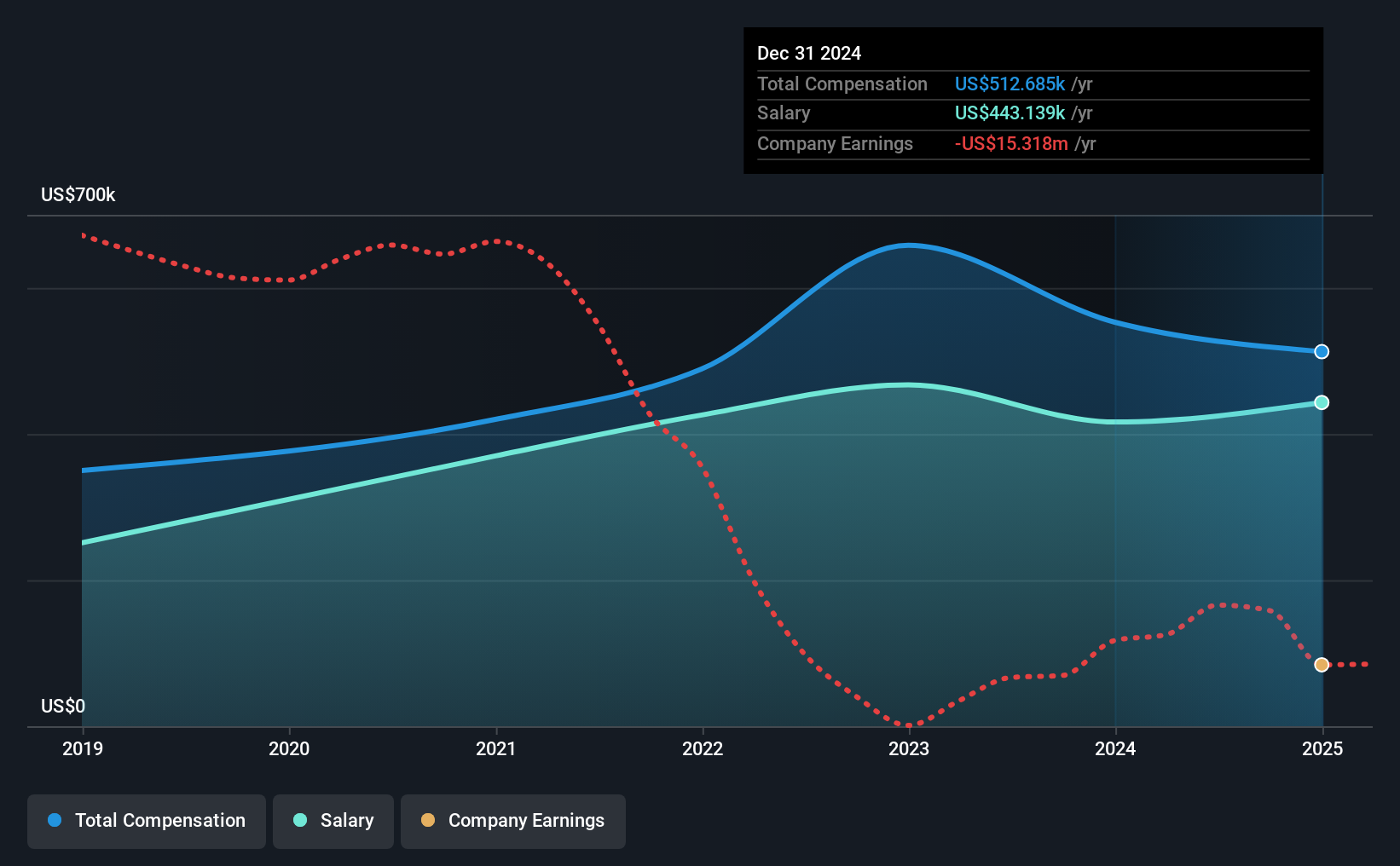Click the 2020 x-axis label
1400x866 pixels.
click(289, 748)
